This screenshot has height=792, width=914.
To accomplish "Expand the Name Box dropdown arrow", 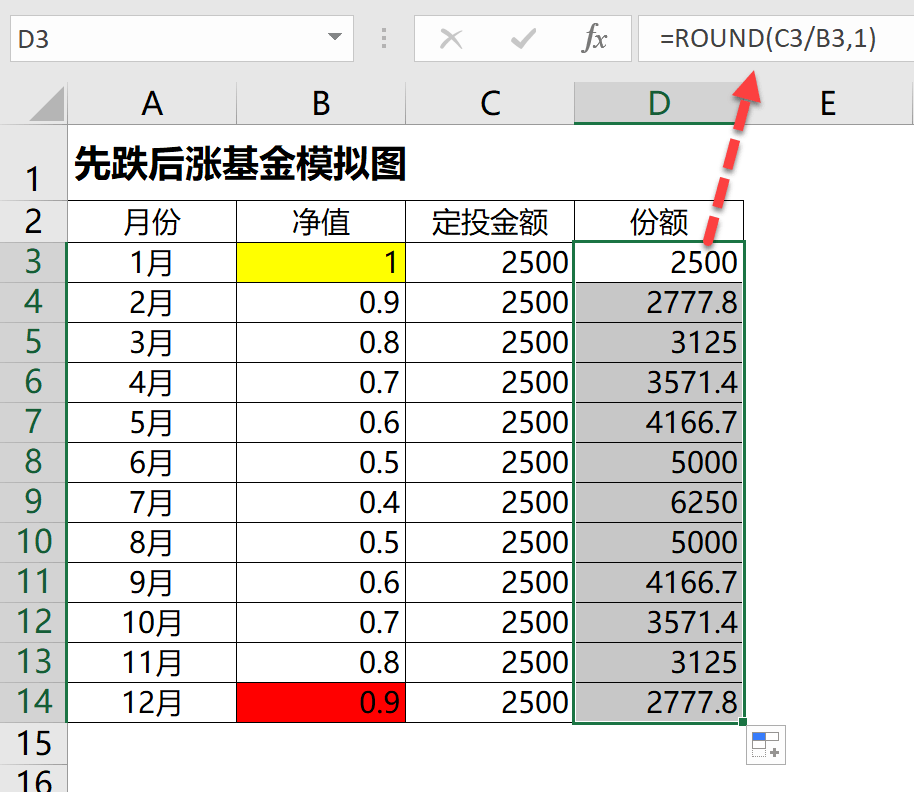I will pos(335,37).
